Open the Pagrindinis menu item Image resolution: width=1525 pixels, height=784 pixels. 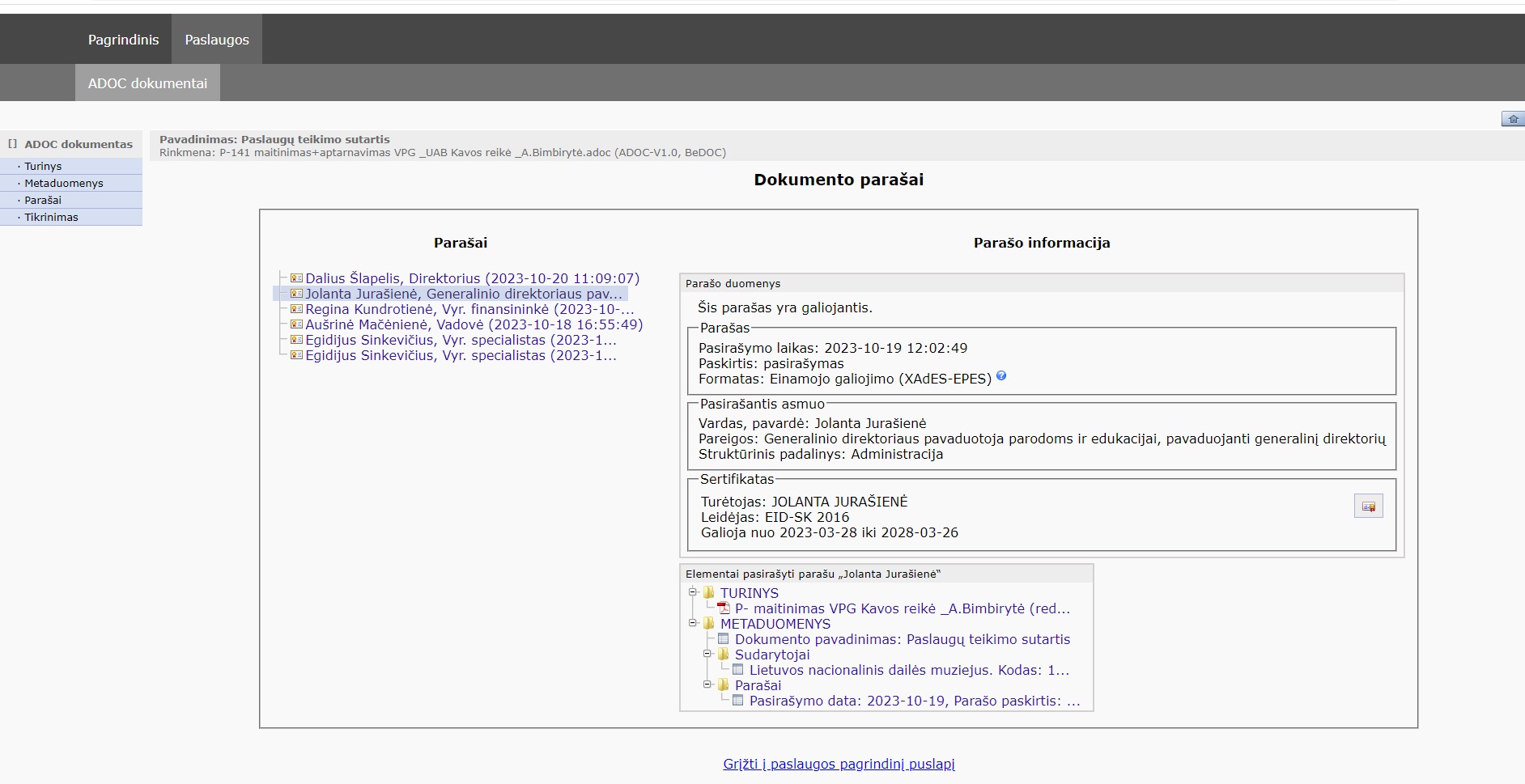point(123,40)
